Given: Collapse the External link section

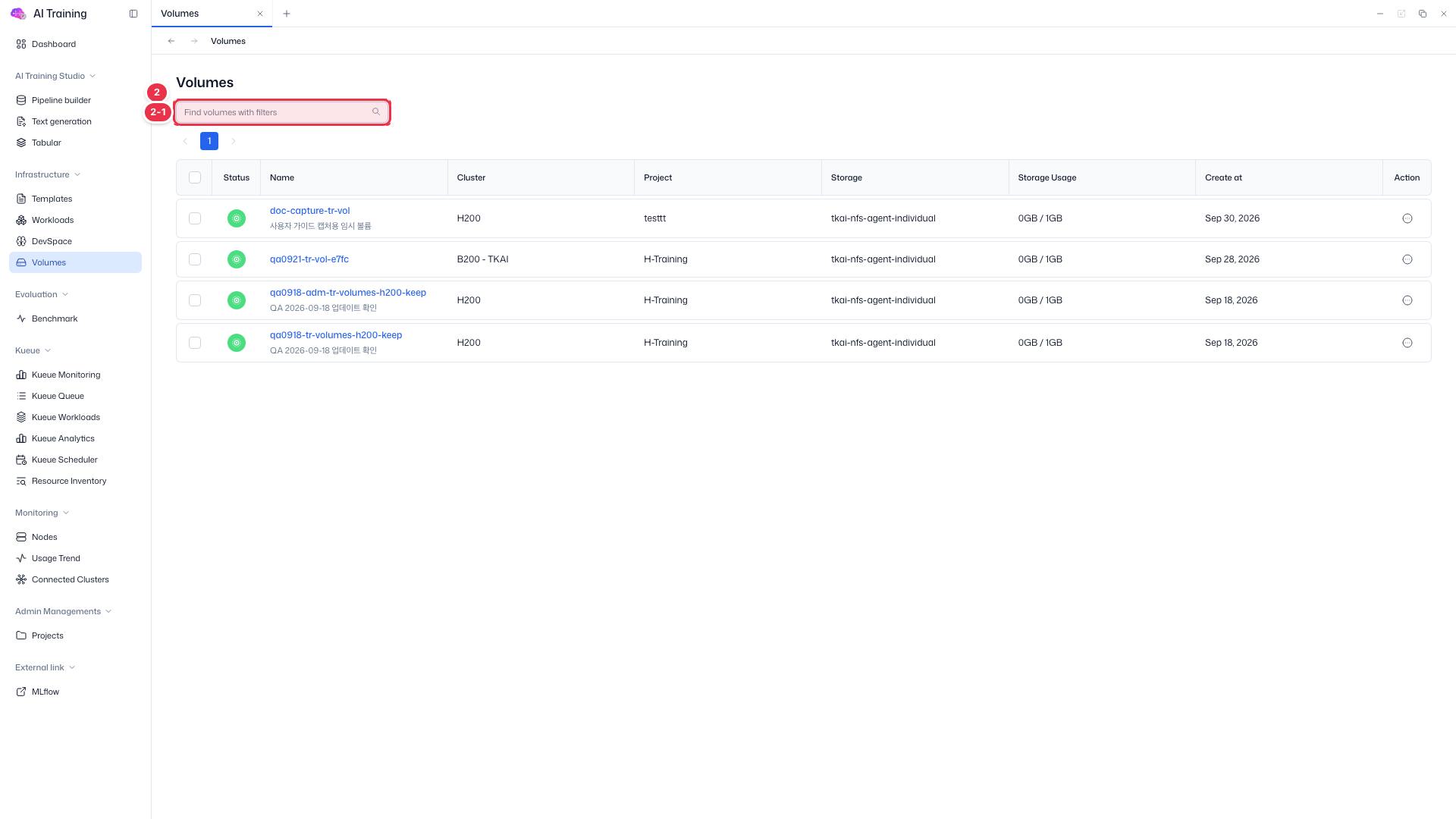Looking at the screenshot, I should 45,667.
